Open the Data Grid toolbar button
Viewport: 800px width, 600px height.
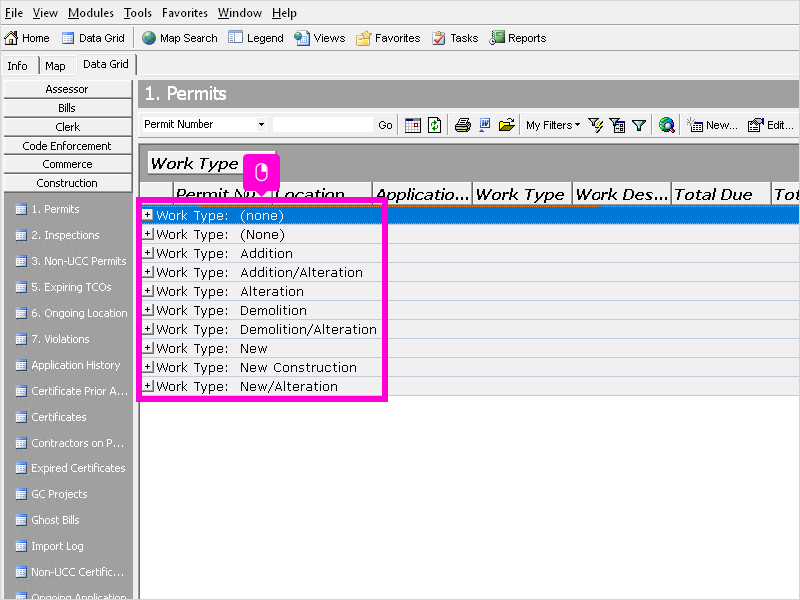[93, 38]
